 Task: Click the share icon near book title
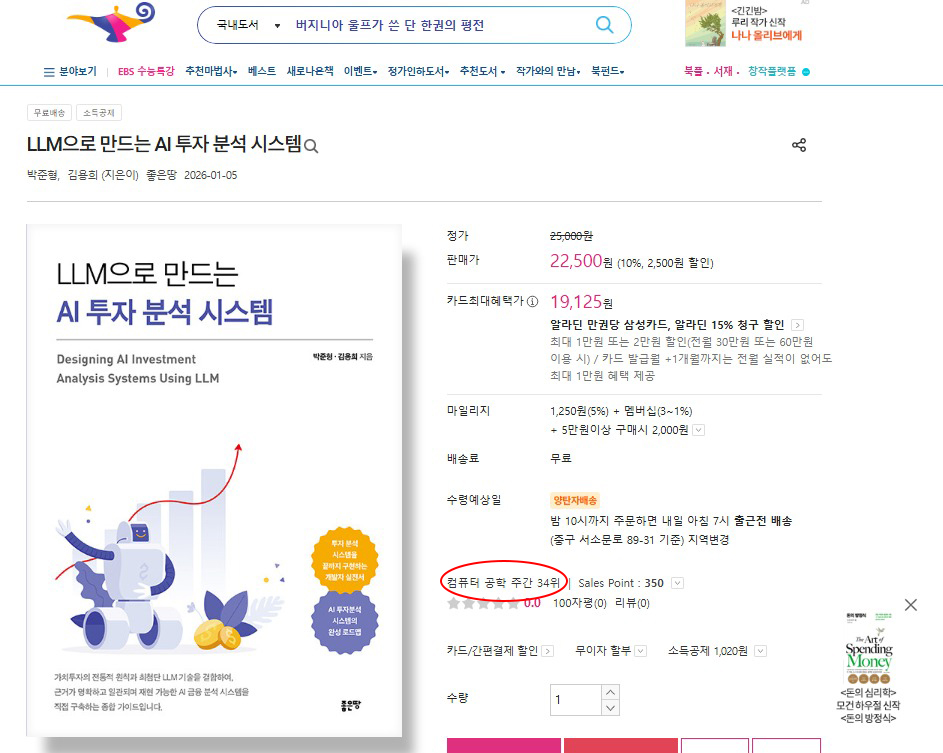point(799,145)
